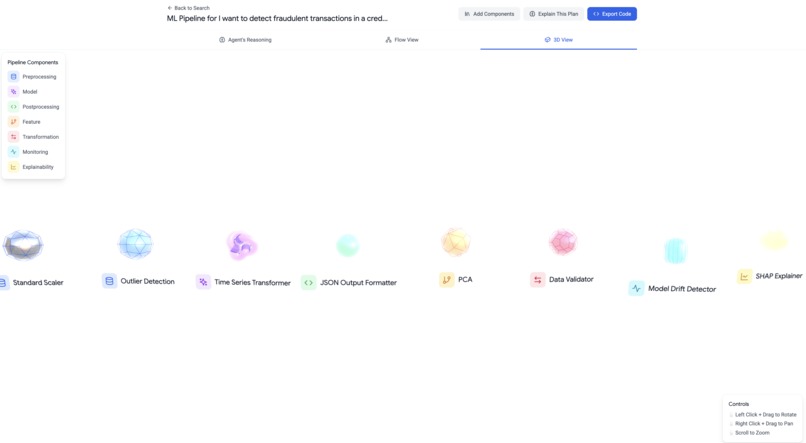This screenshot has width=806, height=443.
Task: Click the Monitoring legend text
Action: click(35, 152)
